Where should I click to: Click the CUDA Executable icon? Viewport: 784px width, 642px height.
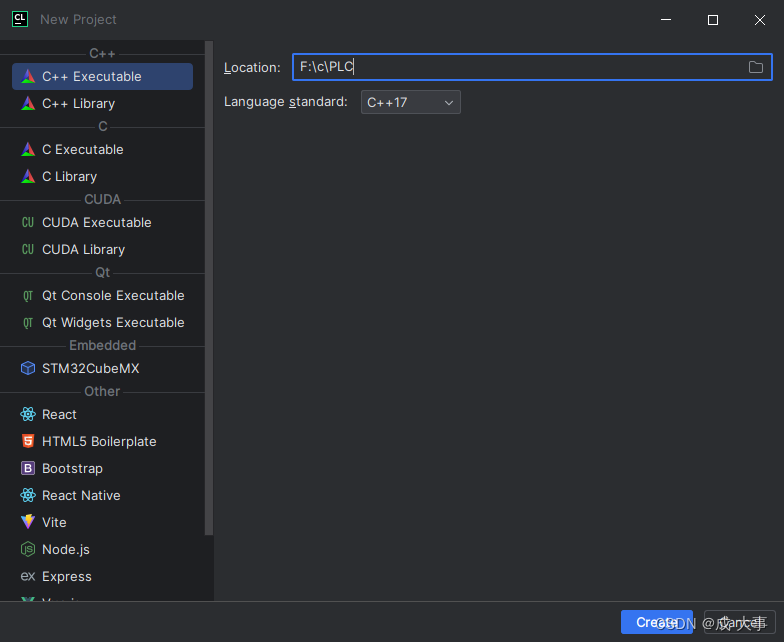point(28,223)
